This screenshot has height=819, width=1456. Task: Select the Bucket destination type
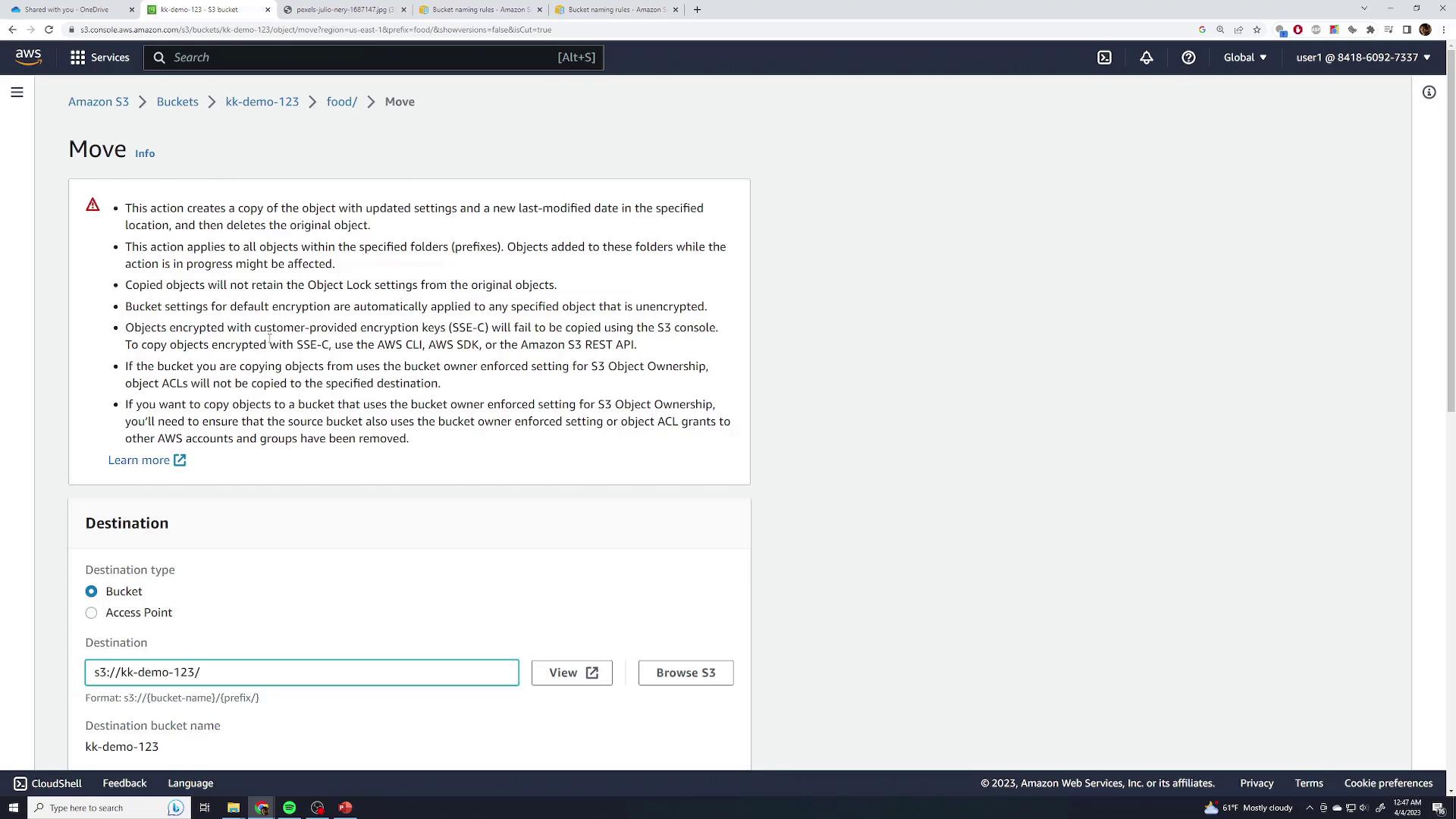(91, 591)
